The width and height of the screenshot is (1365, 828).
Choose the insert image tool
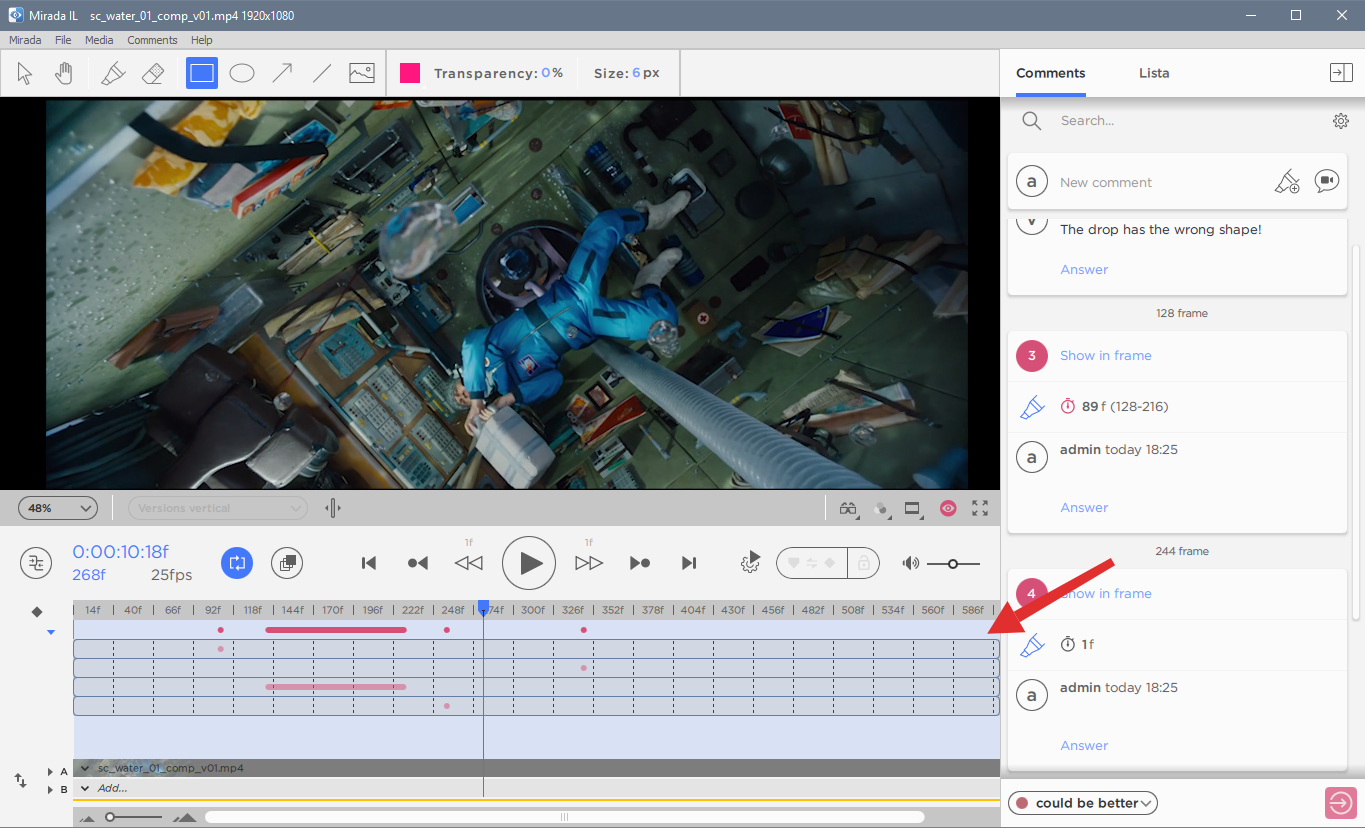[x=361, y=73]
